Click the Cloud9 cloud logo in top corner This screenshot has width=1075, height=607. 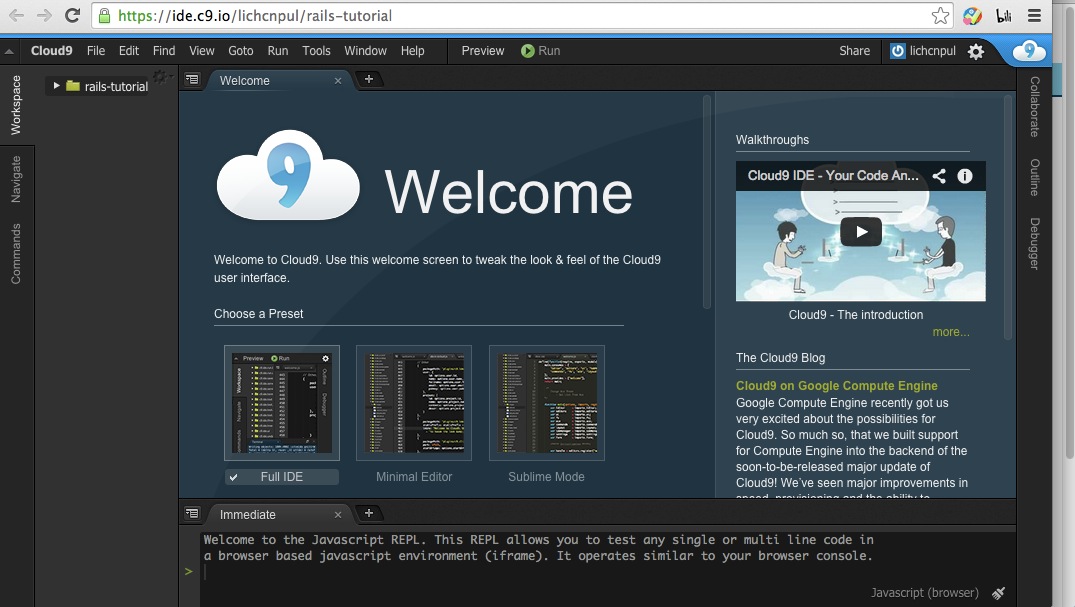(1029, 51)
